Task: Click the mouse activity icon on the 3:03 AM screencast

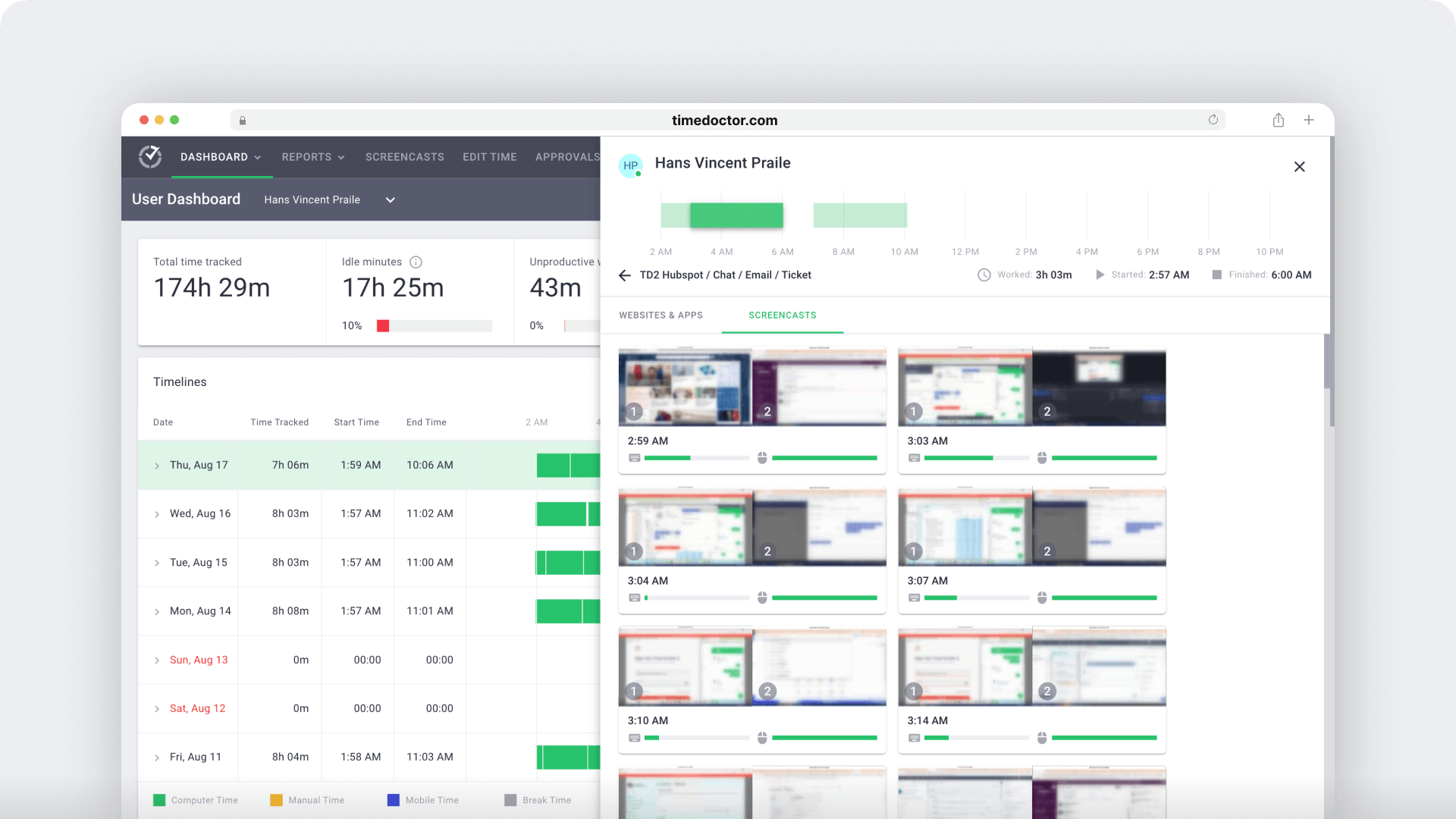Action: coord(1042,458)
